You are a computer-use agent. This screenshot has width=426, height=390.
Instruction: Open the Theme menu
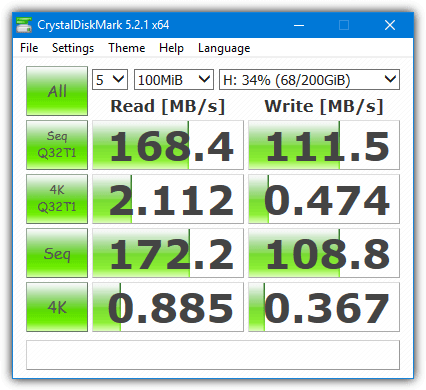coord(127,48)
